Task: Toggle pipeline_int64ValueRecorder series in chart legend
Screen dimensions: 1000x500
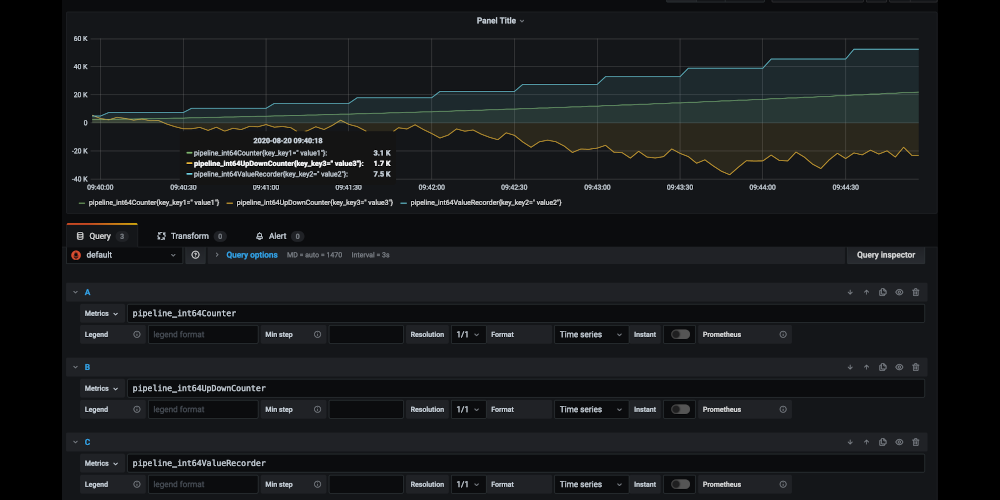Action: point(486,202)
